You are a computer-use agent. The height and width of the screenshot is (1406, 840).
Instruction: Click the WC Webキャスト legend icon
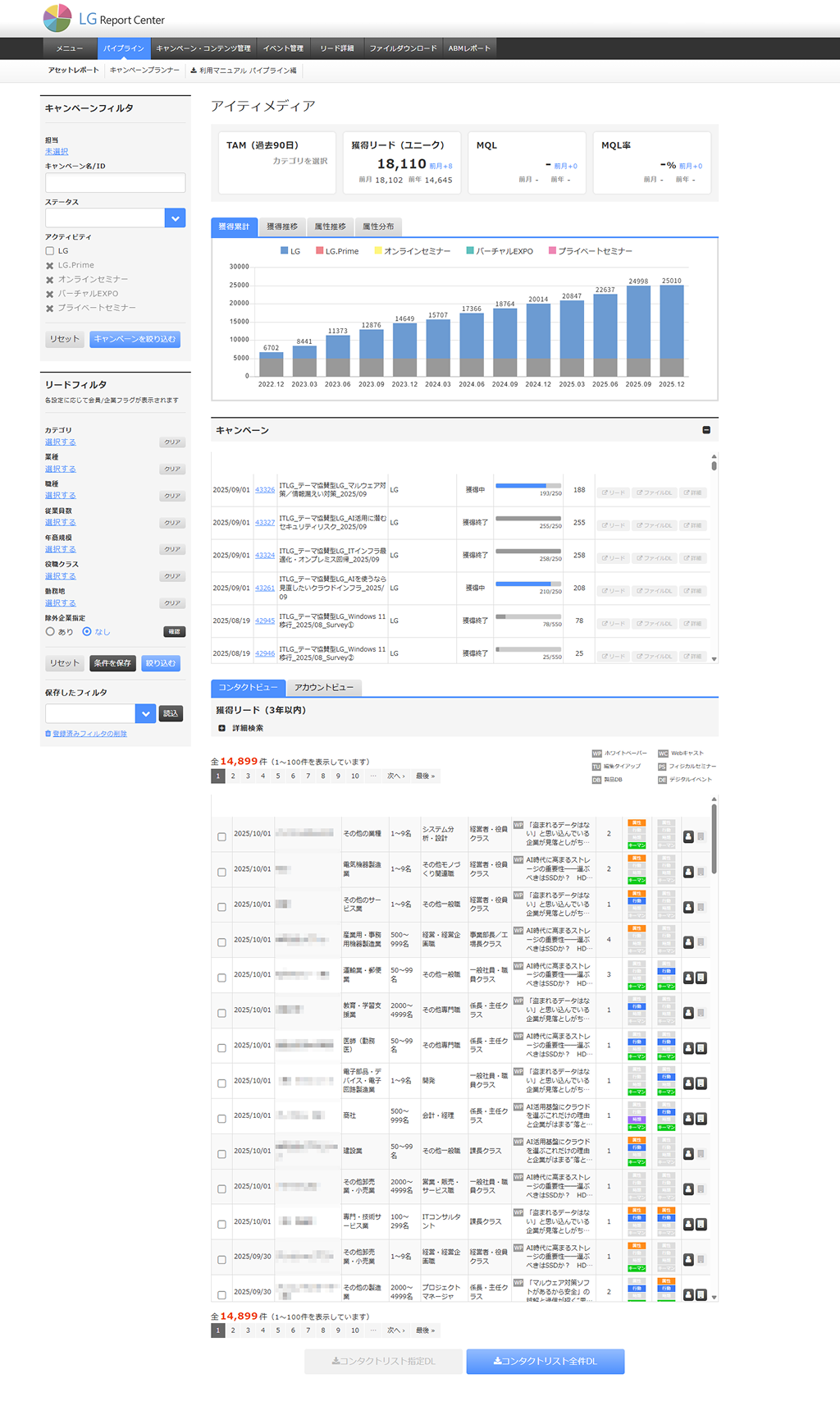click(x=663, y=753)
